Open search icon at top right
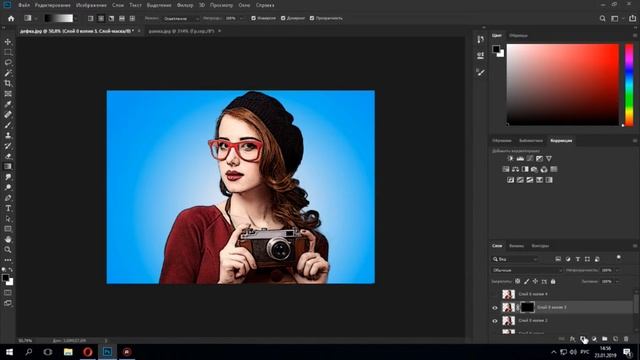 [602, 18]
